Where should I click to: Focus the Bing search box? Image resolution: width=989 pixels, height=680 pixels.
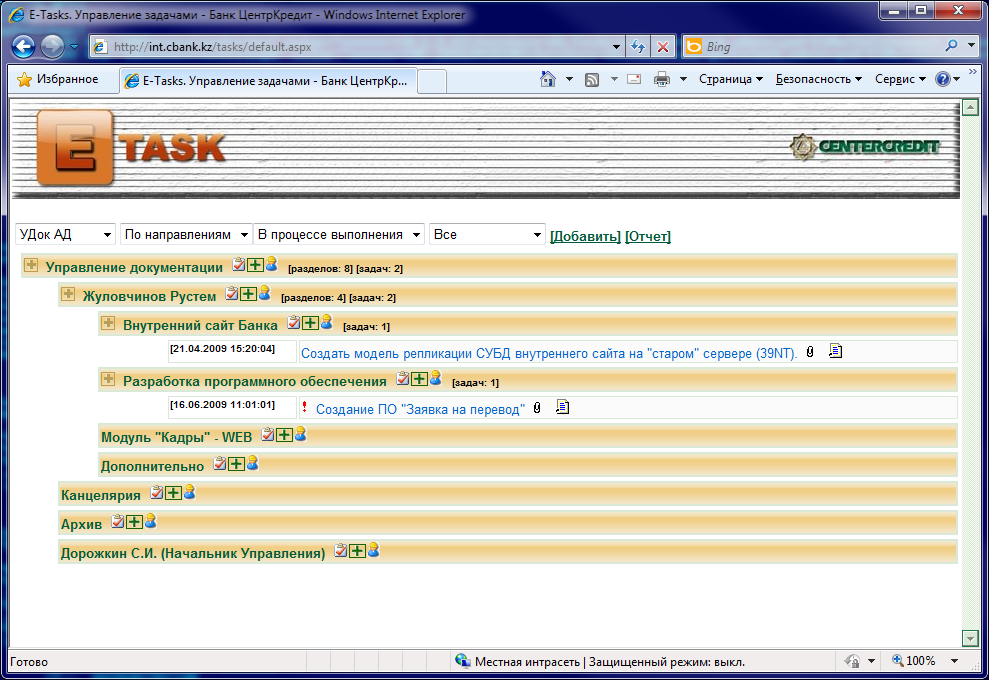tap(822, 47)
